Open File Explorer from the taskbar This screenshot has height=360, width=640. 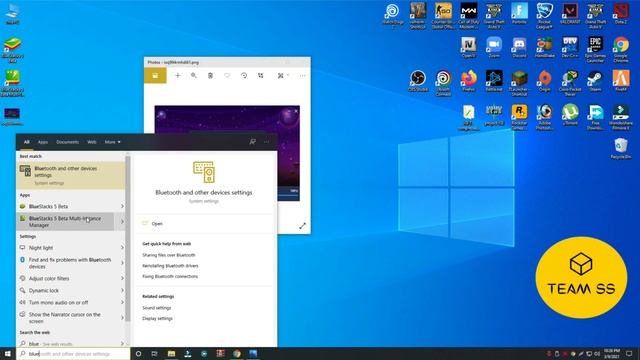(171, 353)
